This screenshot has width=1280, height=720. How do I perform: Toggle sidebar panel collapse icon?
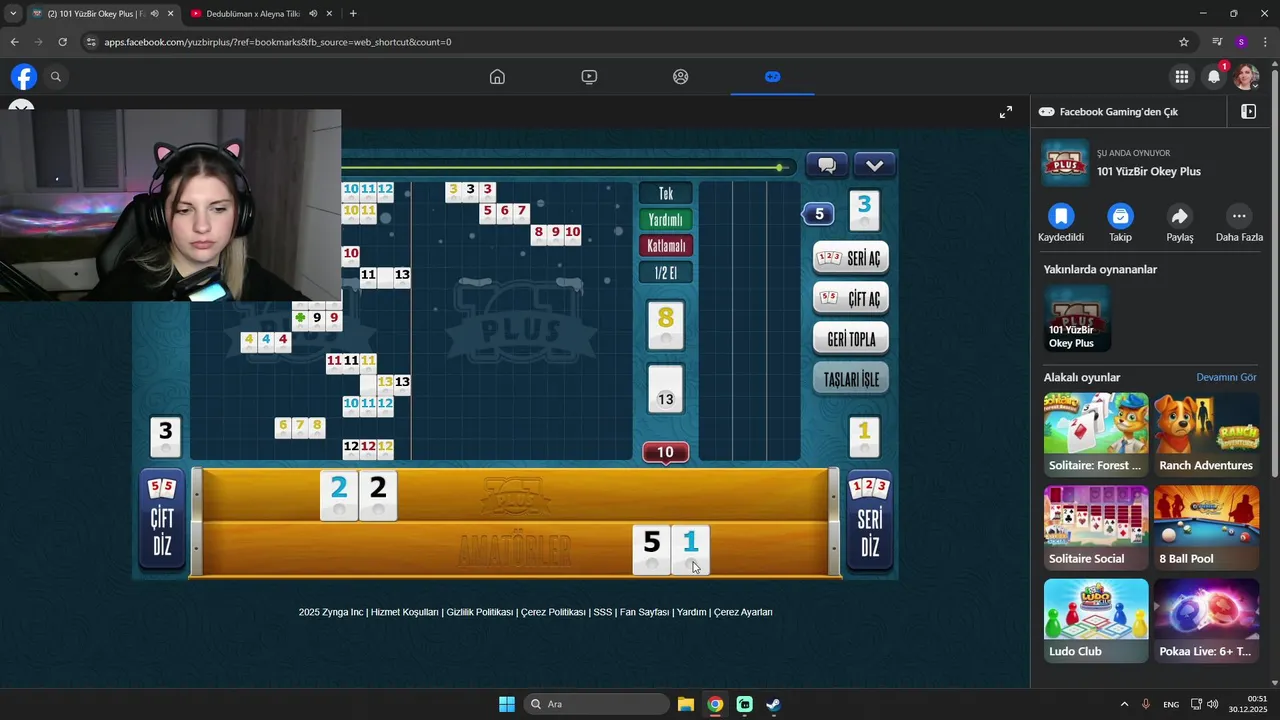(1248, 112)
